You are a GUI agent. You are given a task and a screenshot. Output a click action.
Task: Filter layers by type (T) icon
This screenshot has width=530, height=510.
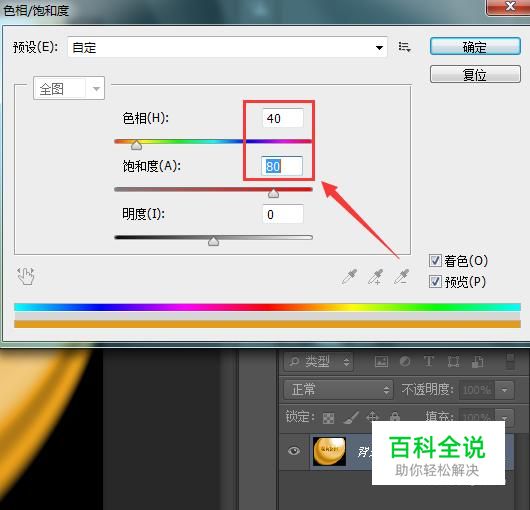pos(429,362)
